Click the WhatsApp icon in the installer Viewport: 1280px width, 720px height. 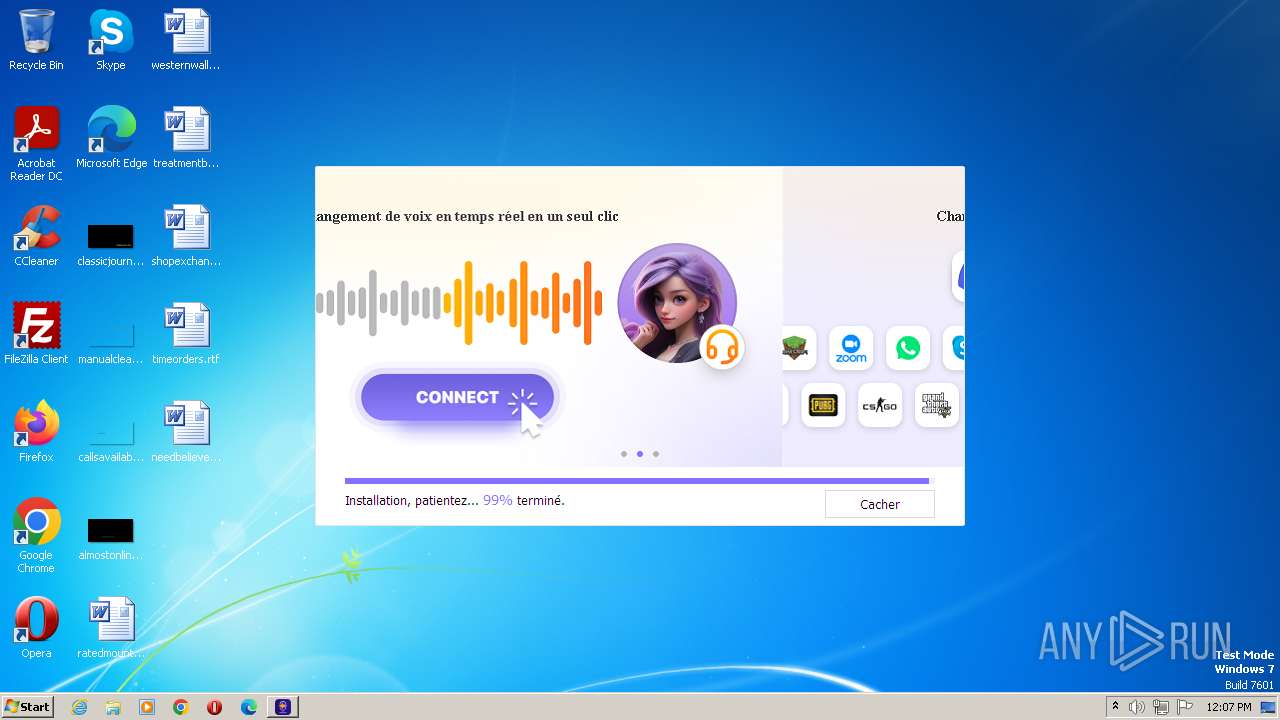tap(908, 348)
